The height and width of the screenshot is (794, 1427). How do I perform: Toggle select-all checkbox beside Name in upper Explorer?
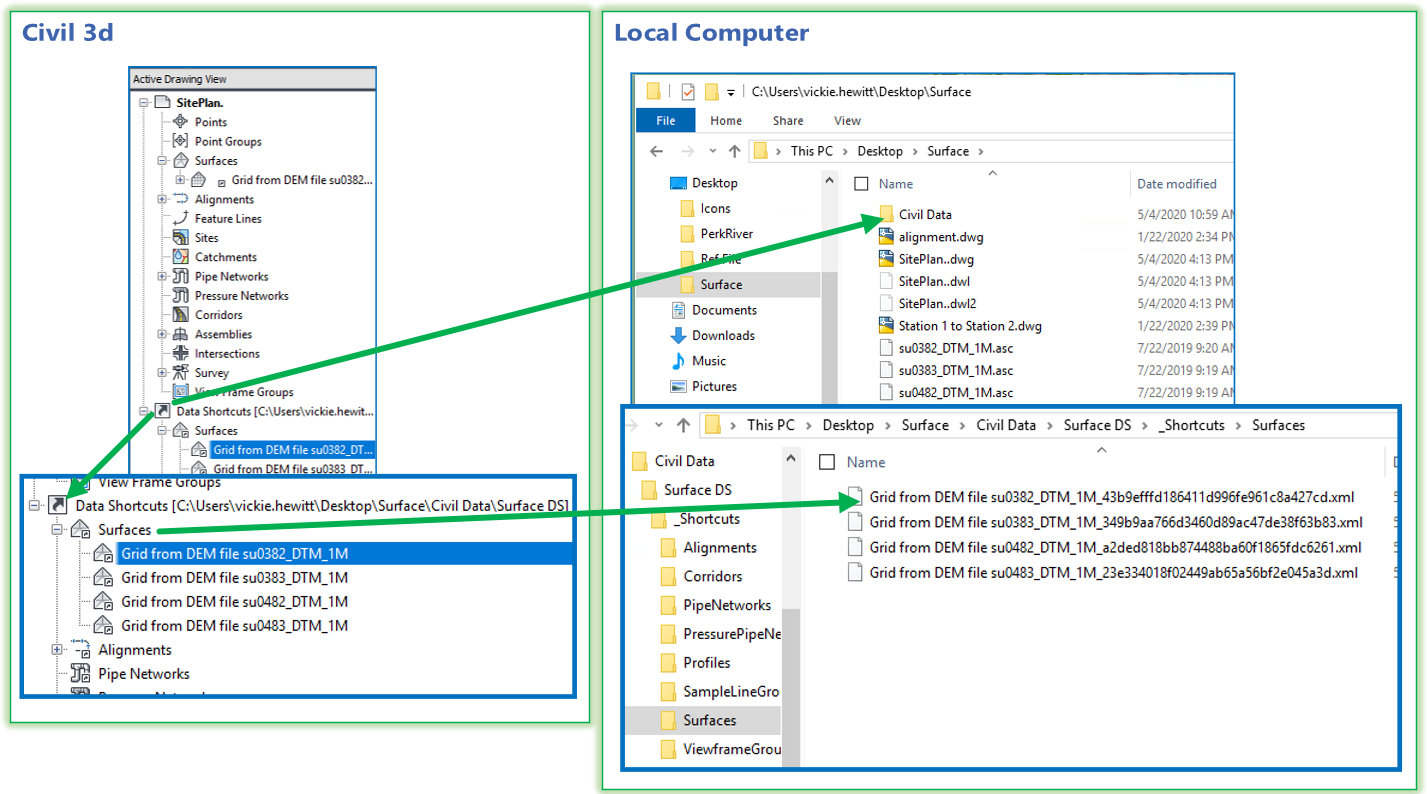(861, 184)
